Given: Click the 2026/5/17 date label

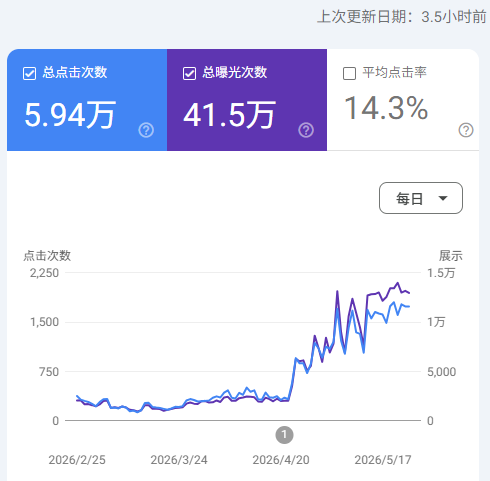Looking at the screenshot, I should coord(383,460).
